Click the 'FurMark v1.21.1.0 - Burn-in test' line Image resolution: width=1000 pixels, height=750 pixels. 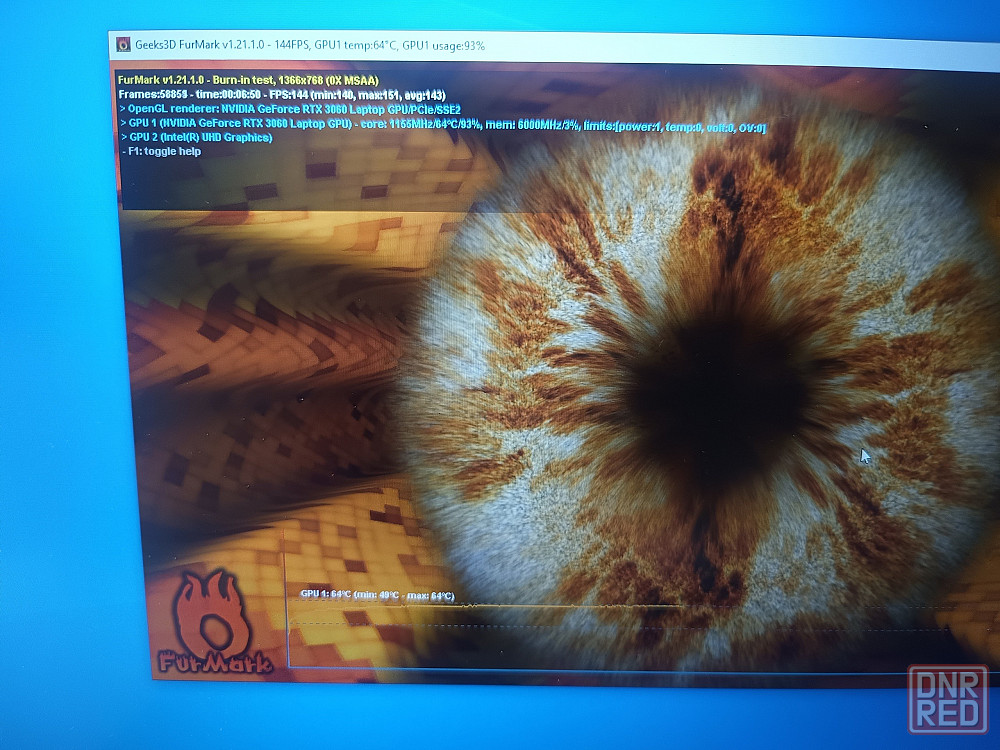(x=249, y=80)
